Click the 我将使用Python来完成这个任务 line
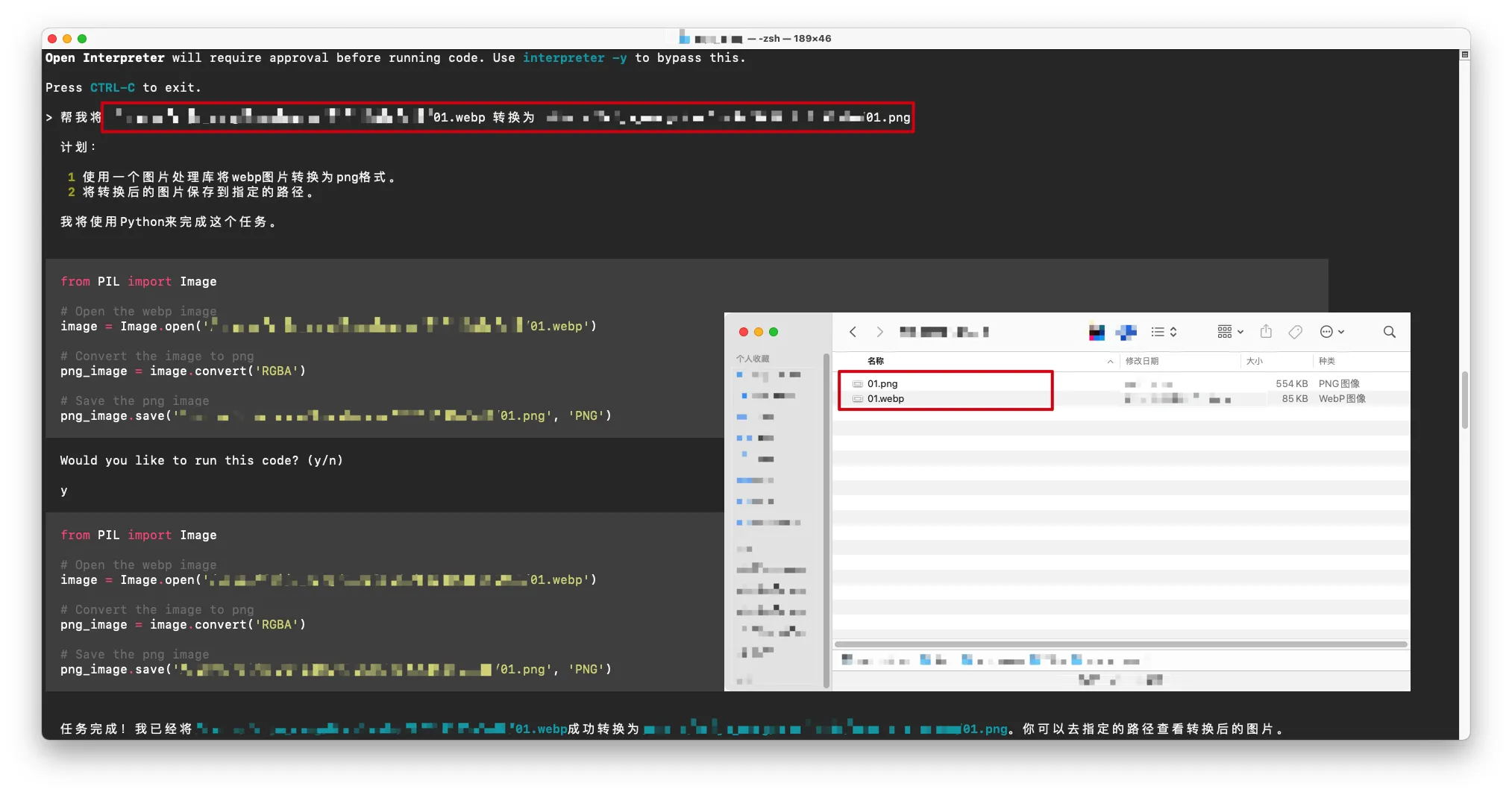Image resolution: width=1512 pixels, height=795 pixels. [x=168, y=222]
